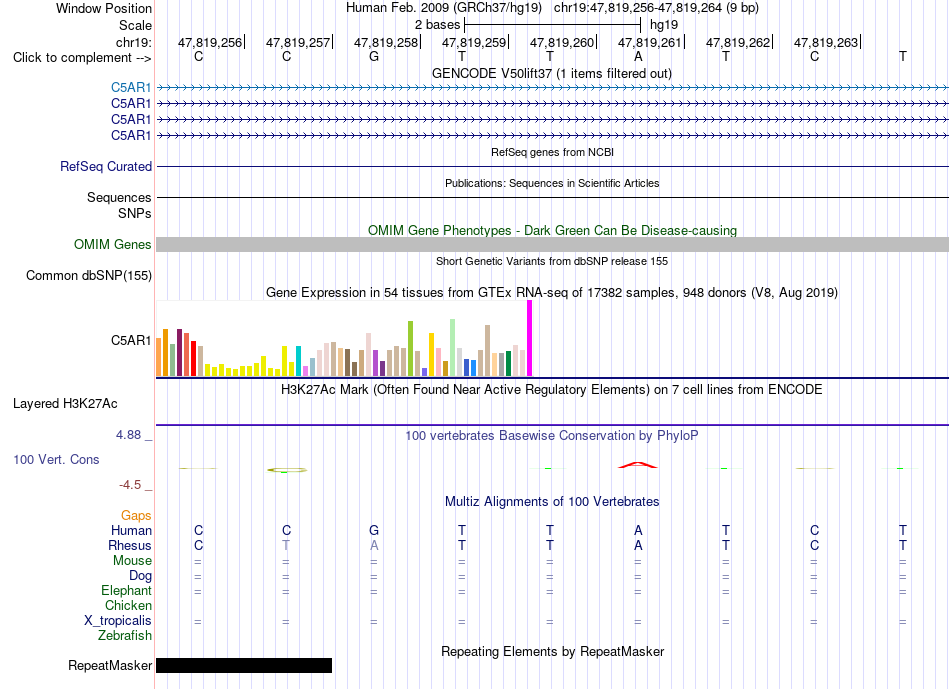Click the 4.88 PhyloP scale value
This screenshot has height=689, width=950.
pyautogui.click(x=128, y=435)
